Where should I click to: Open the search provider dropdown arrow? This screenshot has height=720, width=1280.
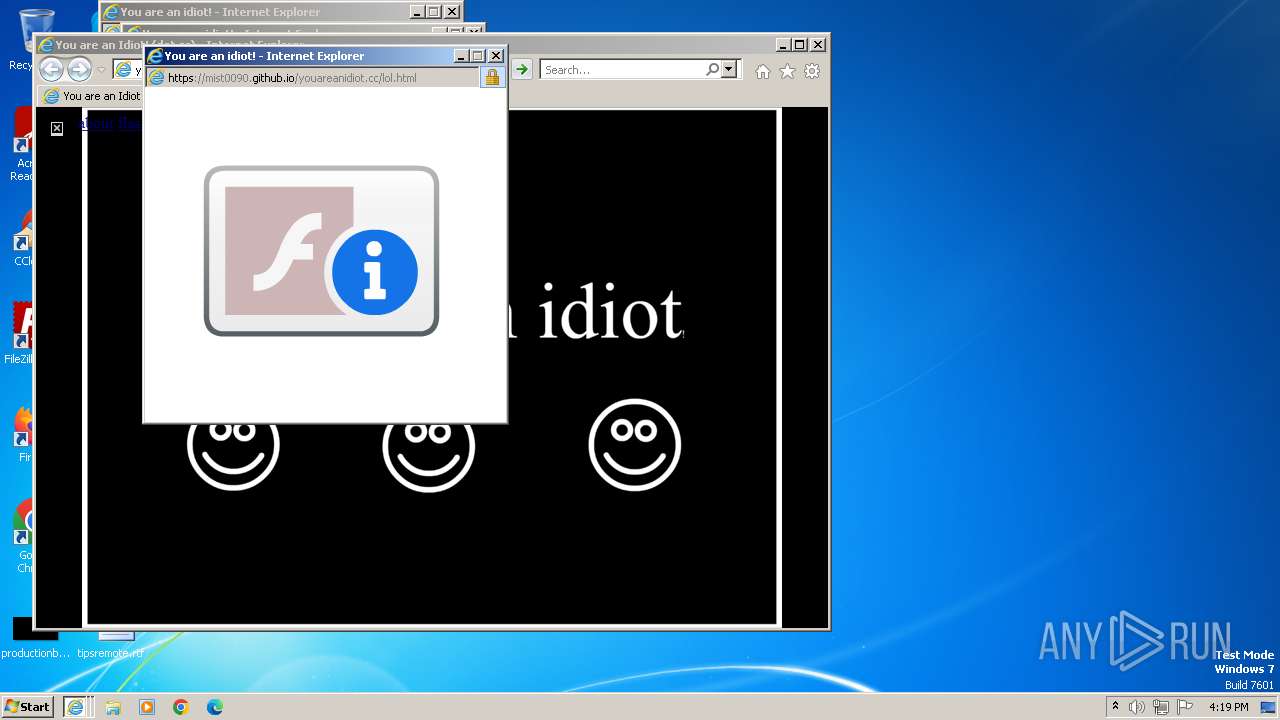(729, 70)
